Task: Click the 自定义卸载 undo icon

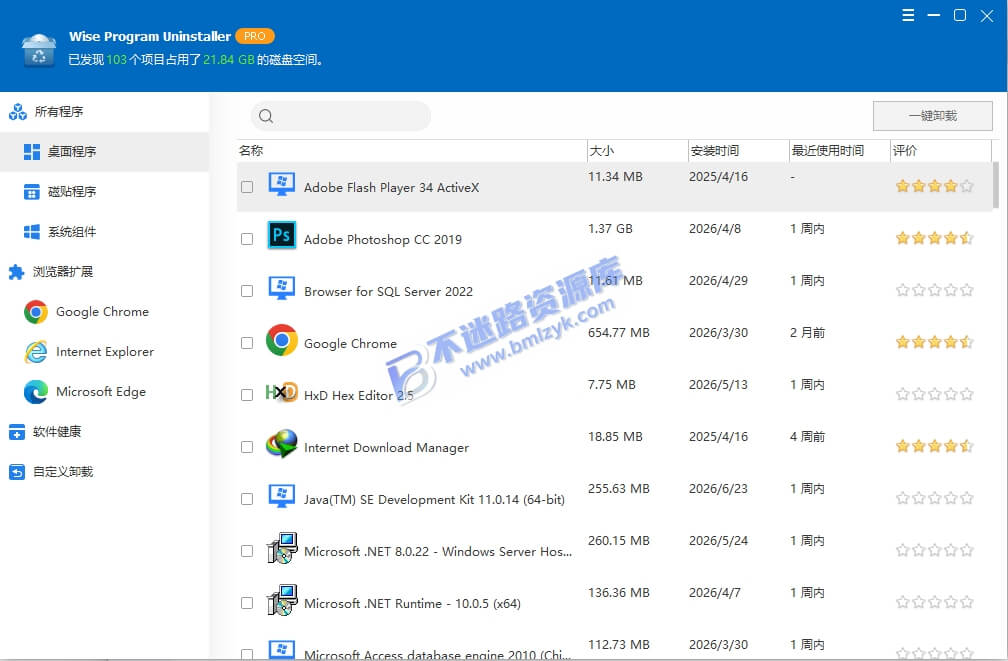Action: point(17,472)
